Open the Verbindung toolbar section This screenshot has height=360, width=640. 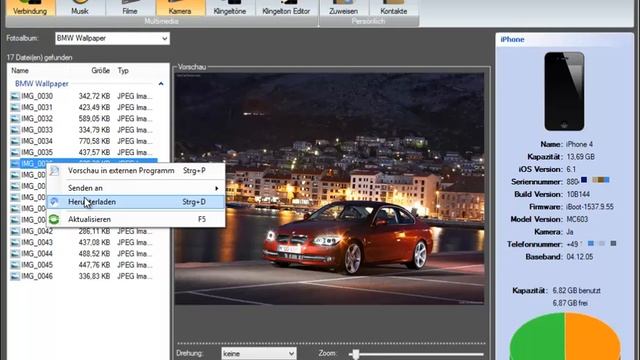point(30,8)
